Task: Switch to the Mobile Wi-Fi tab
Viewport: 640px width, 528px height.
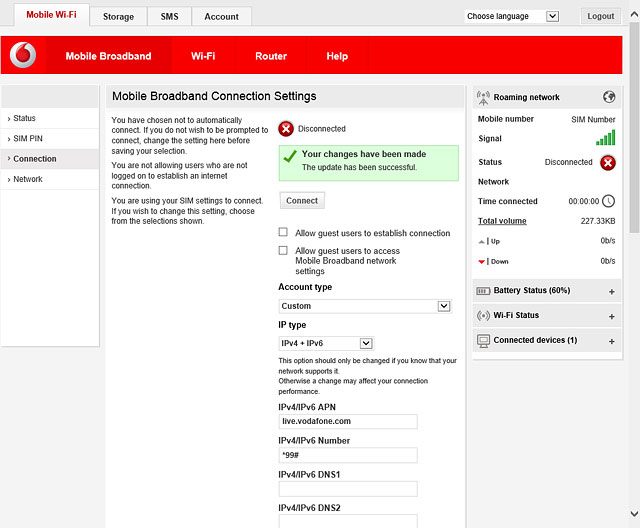Action: pyautogui.click(x=51, y=15)
